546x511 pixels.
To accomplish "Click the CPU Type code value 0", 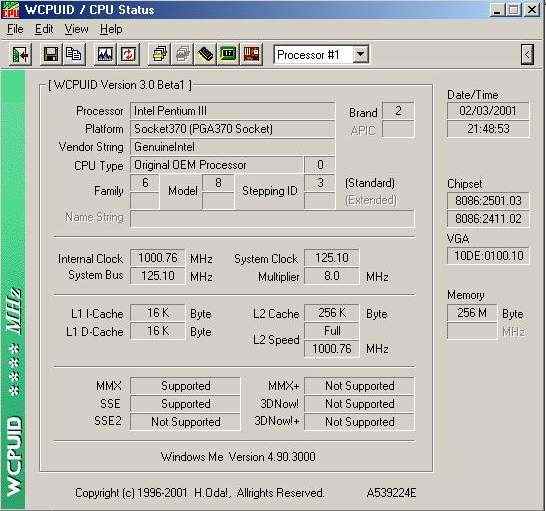I will coord(320,165).
